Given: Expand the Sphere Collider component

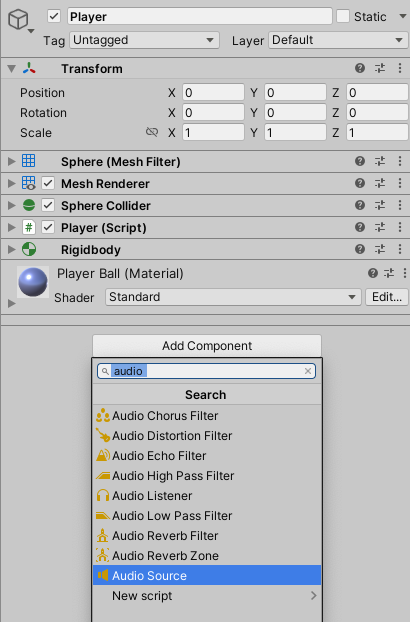Looking at the screenshot, I should point(11,205).
